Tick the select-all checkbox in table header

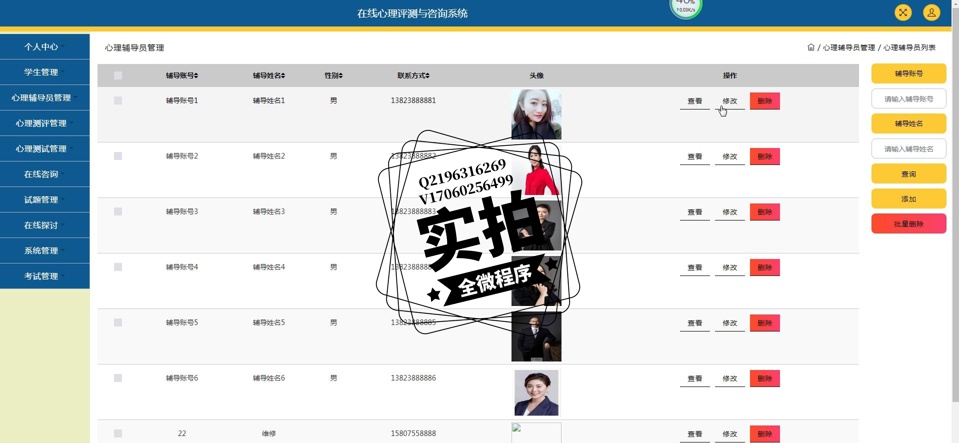(118, 76)
